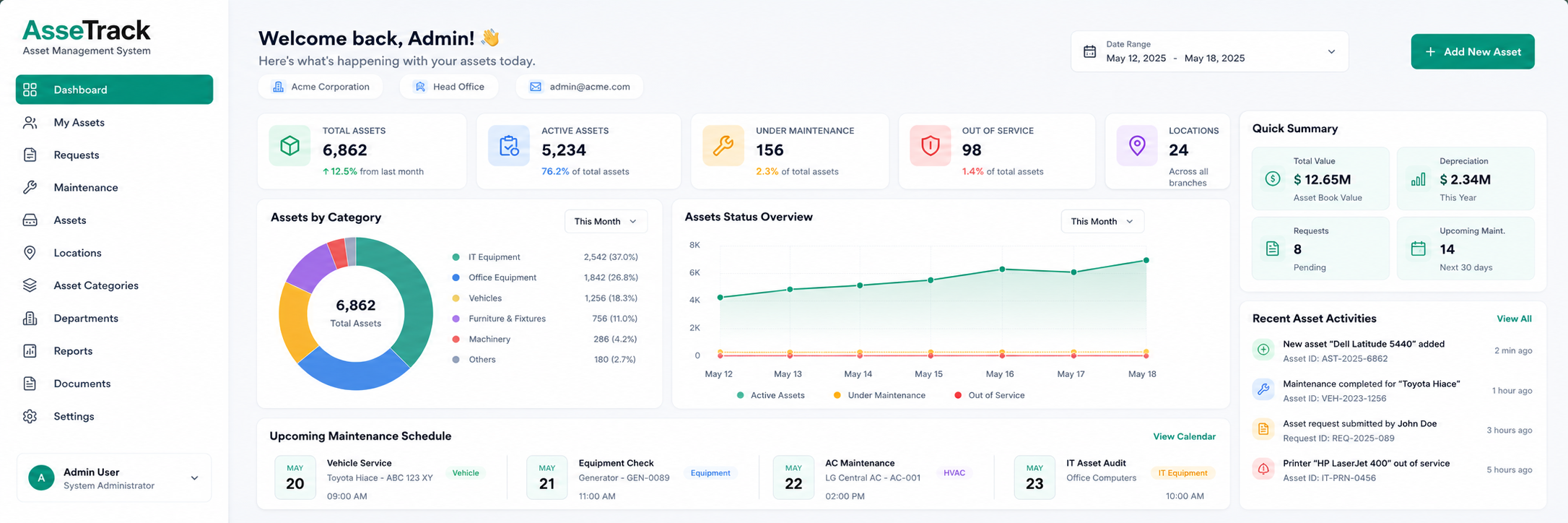Image resolution: width=1568 pixels, height=523 pixels.
Task: Click the Head Office chip
Action: 450,87
